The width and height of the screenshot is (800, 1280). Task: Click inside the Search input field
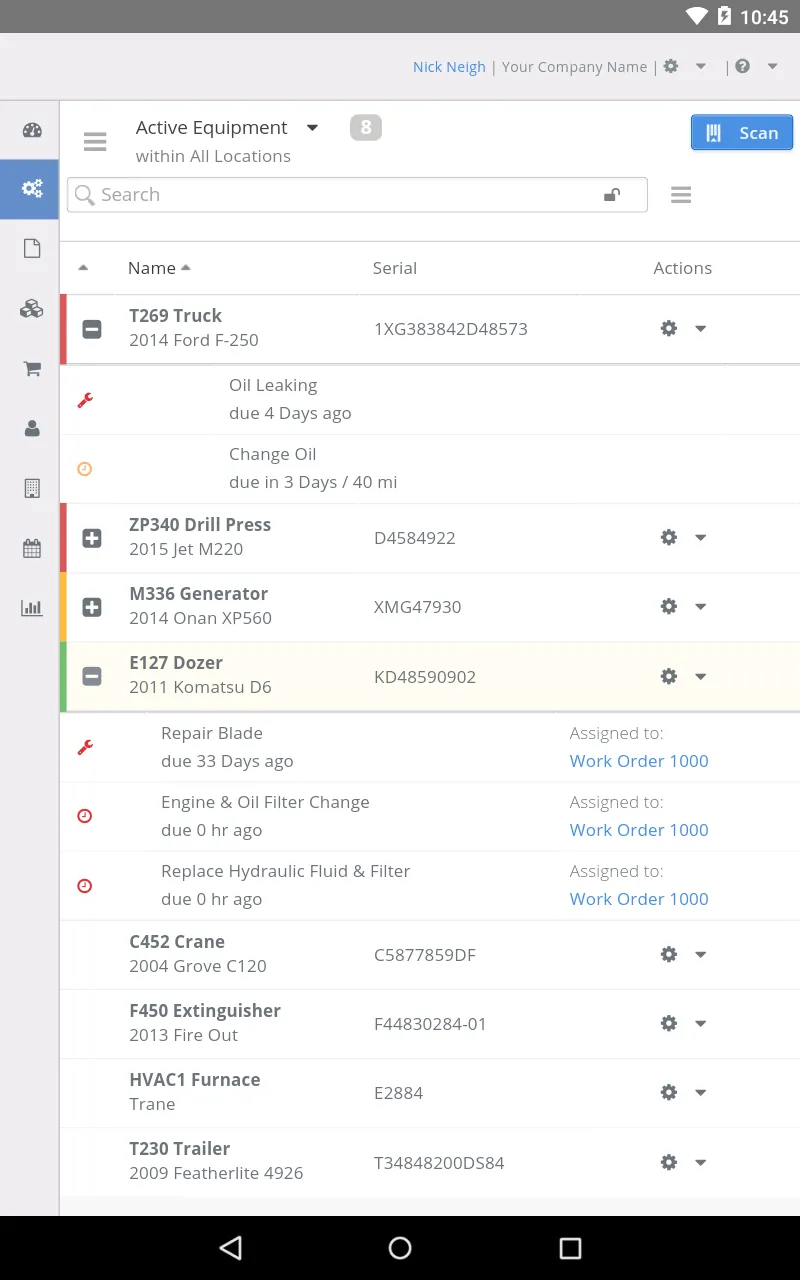pos(300,195)
